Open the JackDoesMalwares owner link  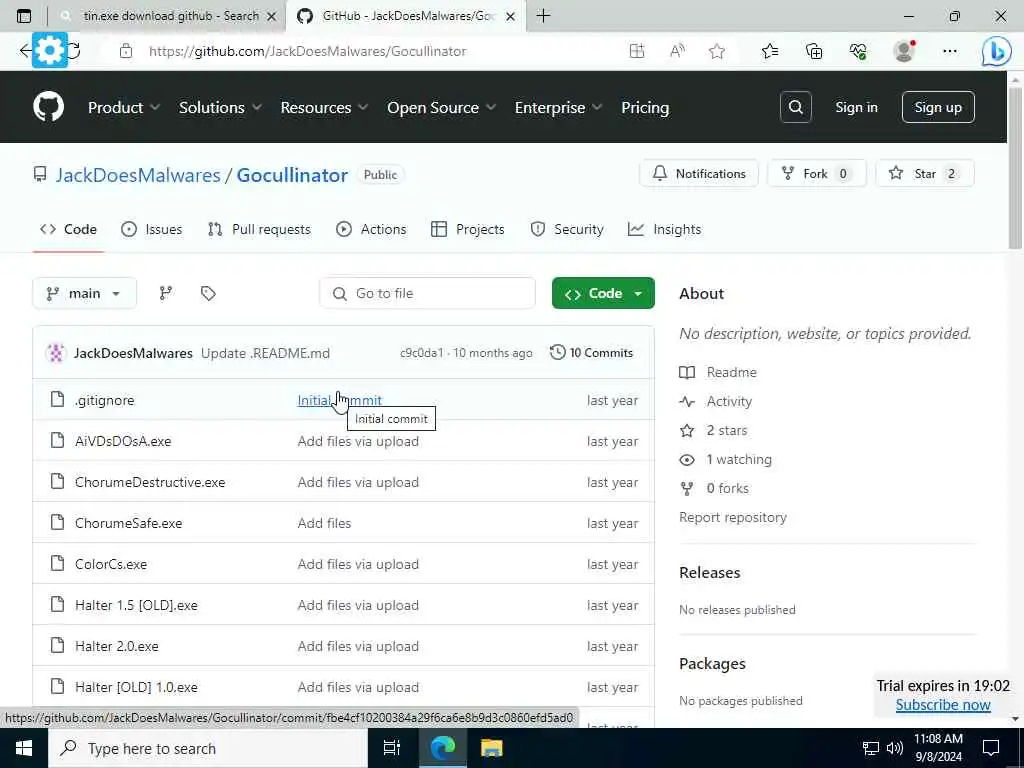click(x=138, y=175)
